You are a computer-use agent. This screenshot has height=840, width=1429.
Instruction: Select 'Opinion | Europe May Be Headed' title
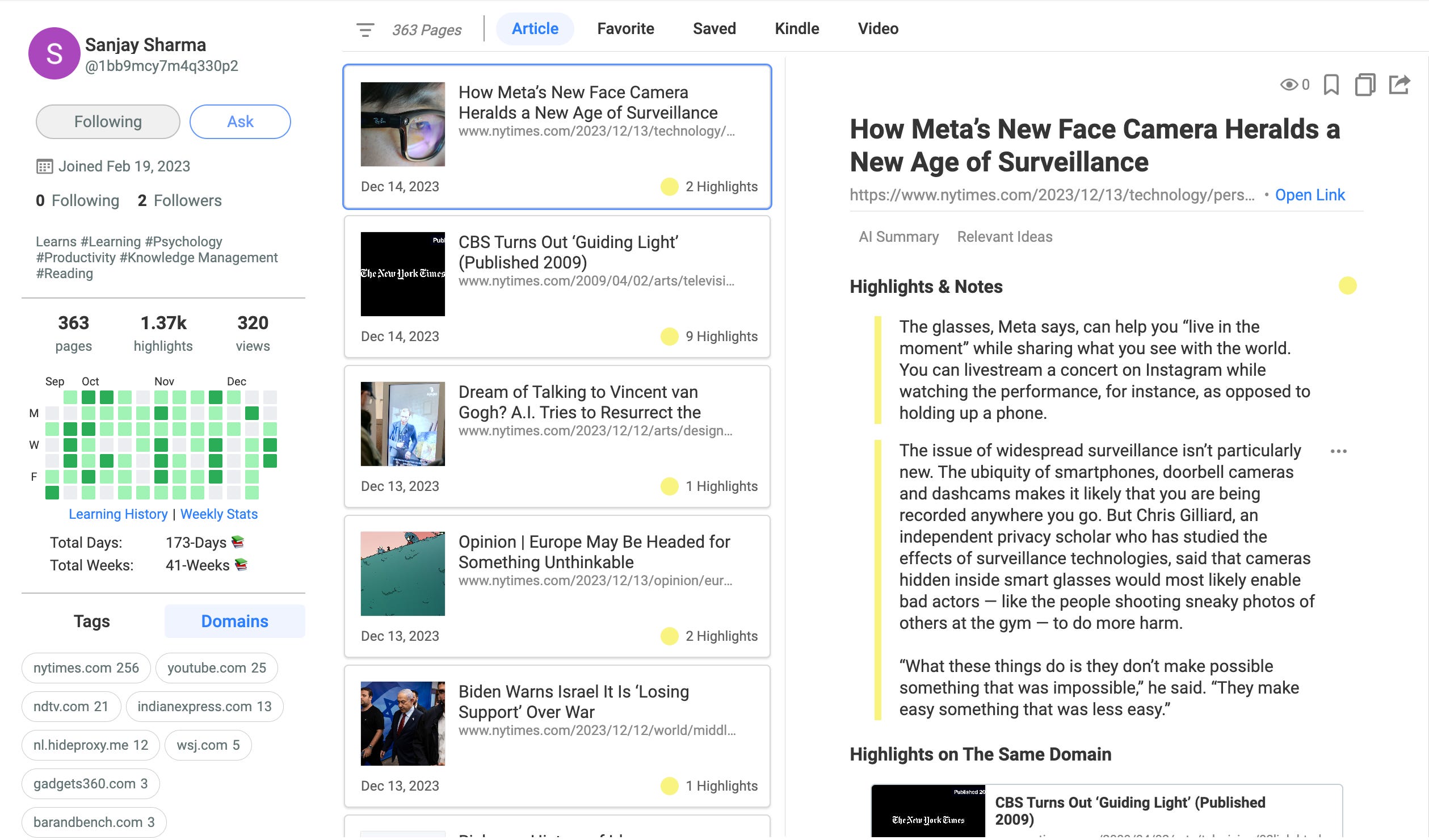(594, 552)
